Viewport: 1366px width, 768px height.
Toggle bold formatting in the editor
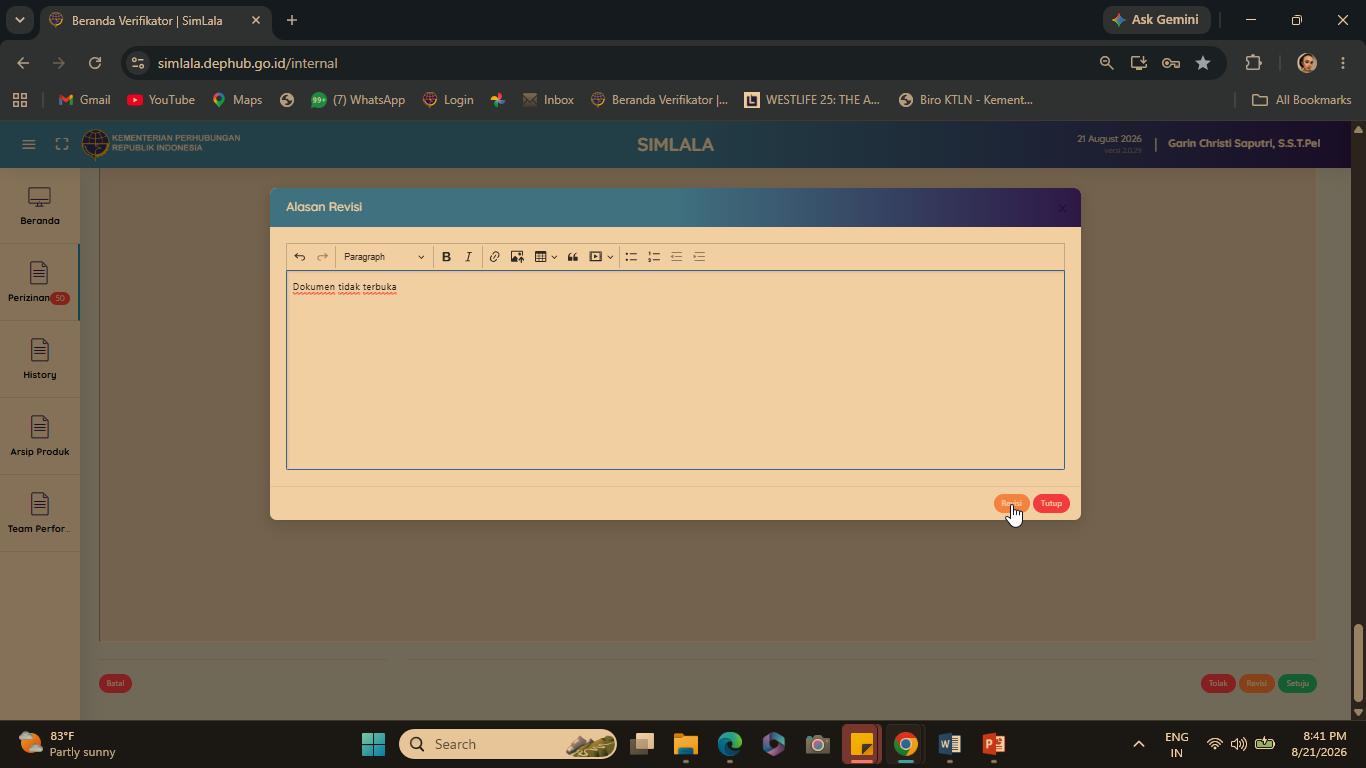pos(446,257)
